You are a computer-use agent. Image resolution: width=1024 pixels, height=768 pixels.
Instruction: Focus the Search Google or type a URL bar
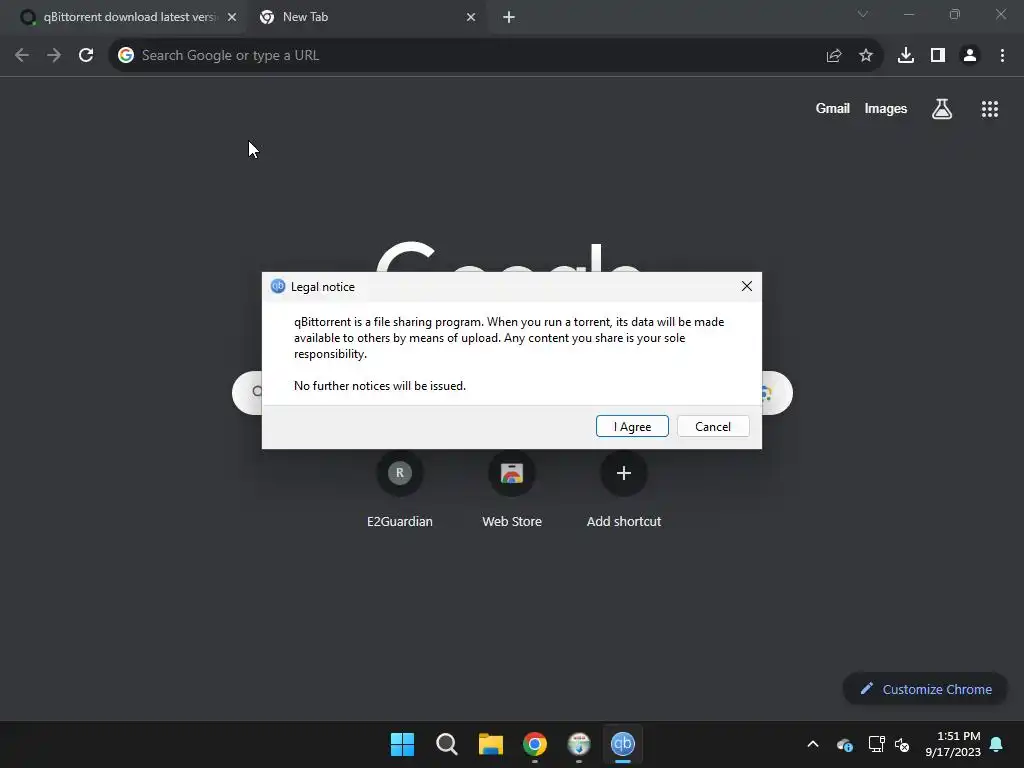496,56
